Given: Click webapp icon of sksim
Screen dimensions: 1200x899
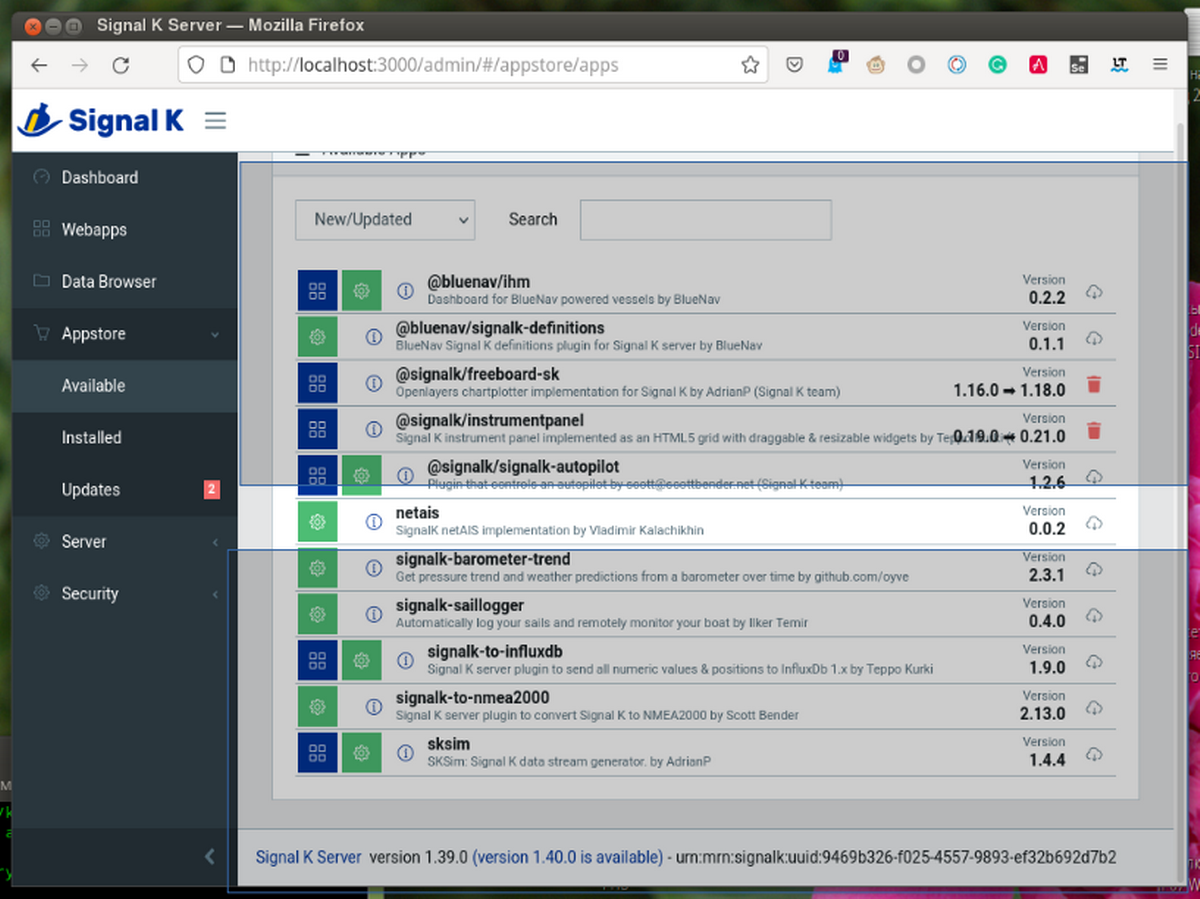Looking at the screenshot, I should 317,752.
